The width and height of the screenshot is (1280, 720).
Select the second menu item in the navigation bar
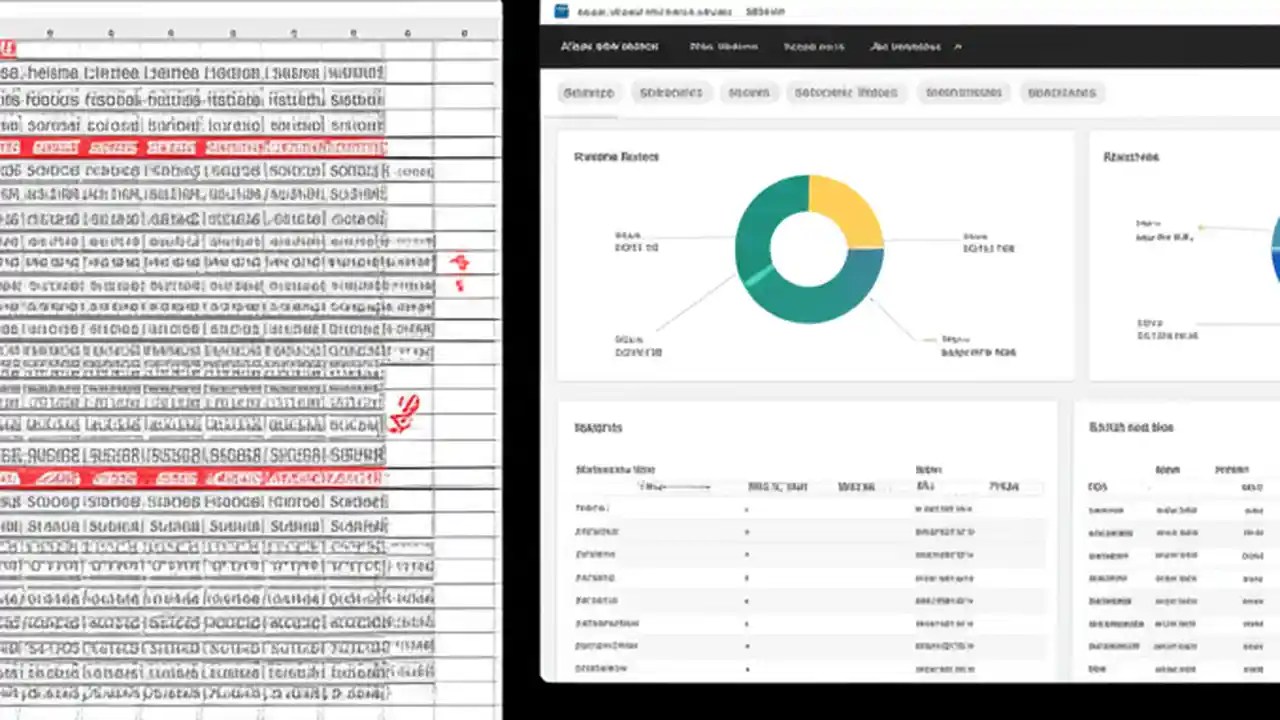[723, 46]
